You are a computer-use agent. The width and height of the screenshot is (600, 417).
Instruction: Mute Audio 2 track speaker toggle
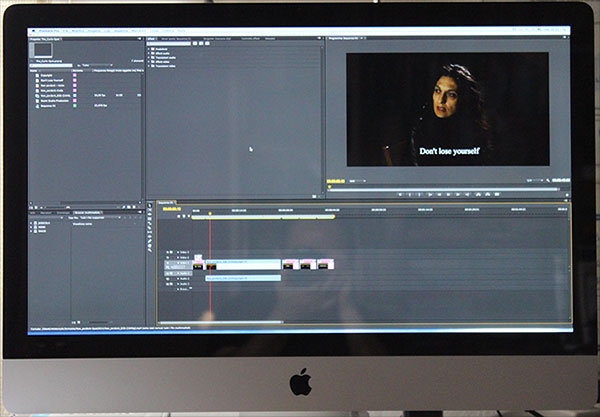[168, 279]
